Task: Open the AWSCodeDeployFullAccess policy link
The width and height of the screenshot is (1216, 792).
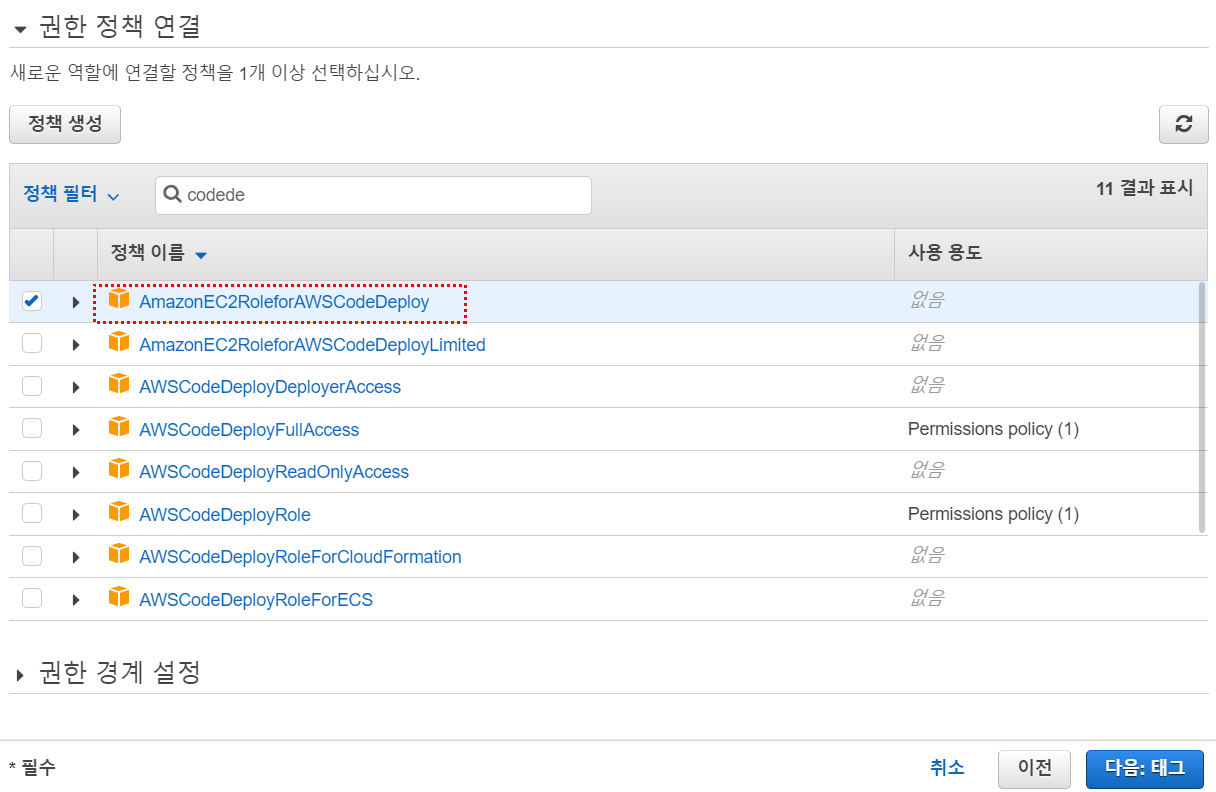Action: tap(249, 430)
